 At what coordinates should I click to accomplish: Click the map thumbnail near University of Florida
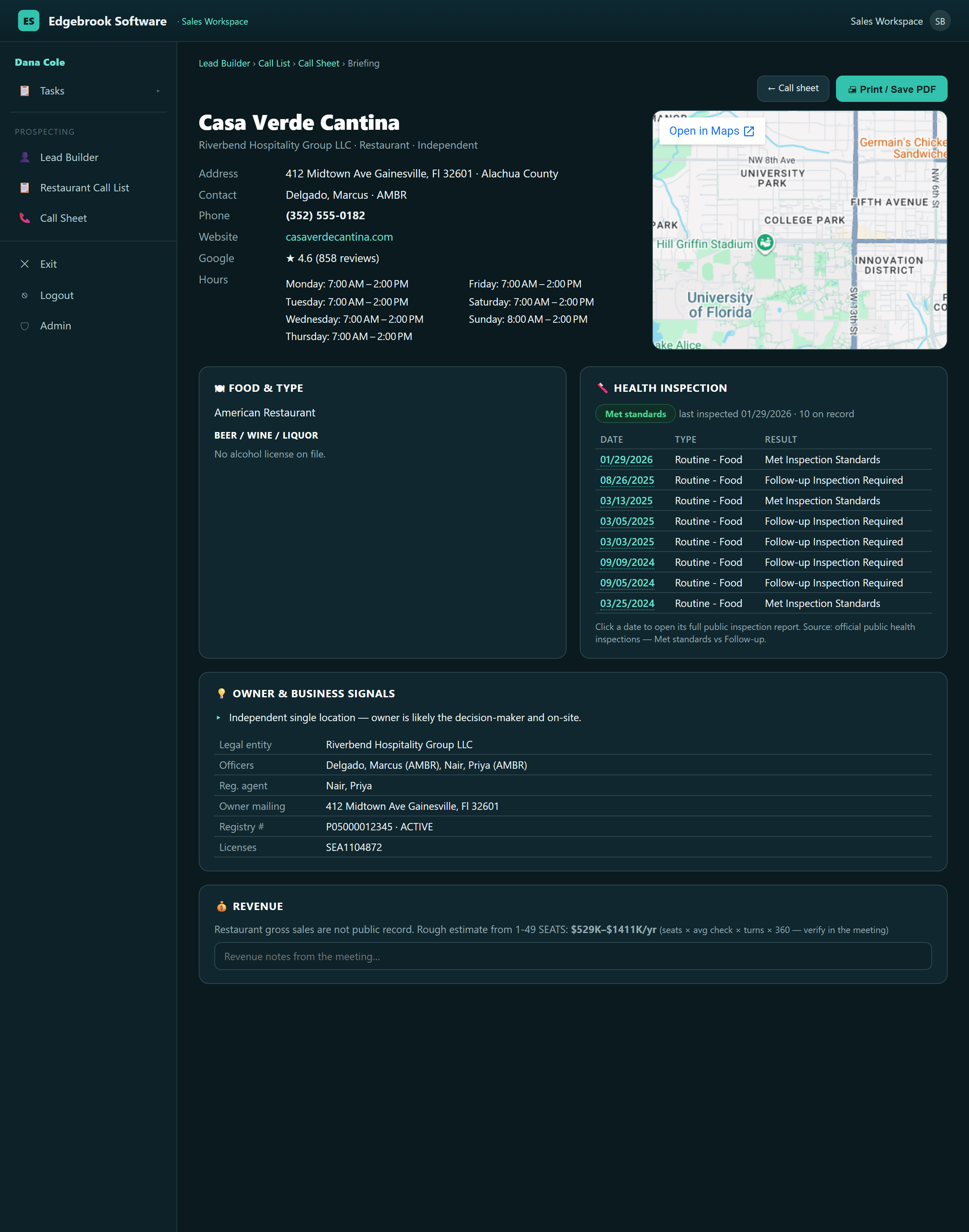tap(719, 305)
